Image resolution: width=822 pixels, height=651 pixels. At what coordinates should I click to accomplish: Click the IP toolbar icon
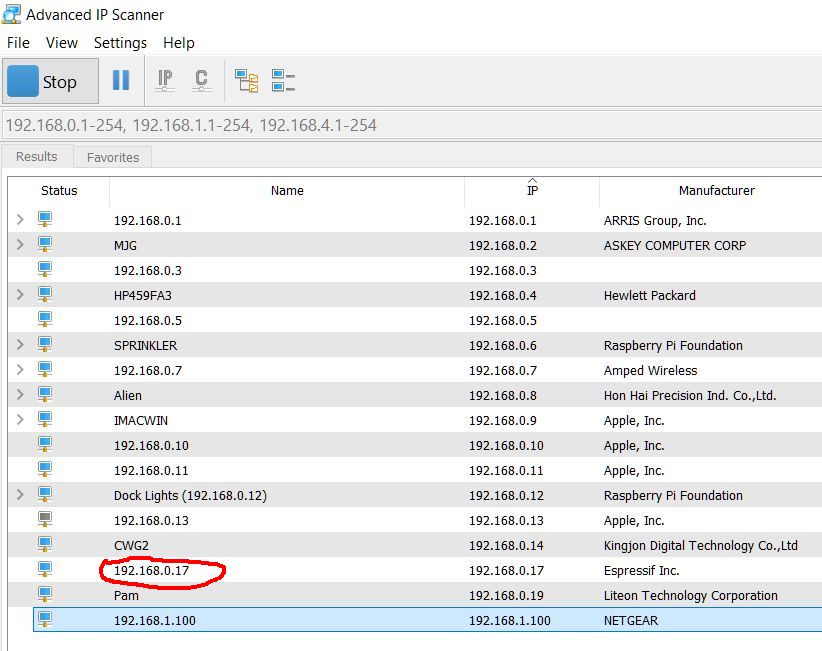click(x=165, y=80)
